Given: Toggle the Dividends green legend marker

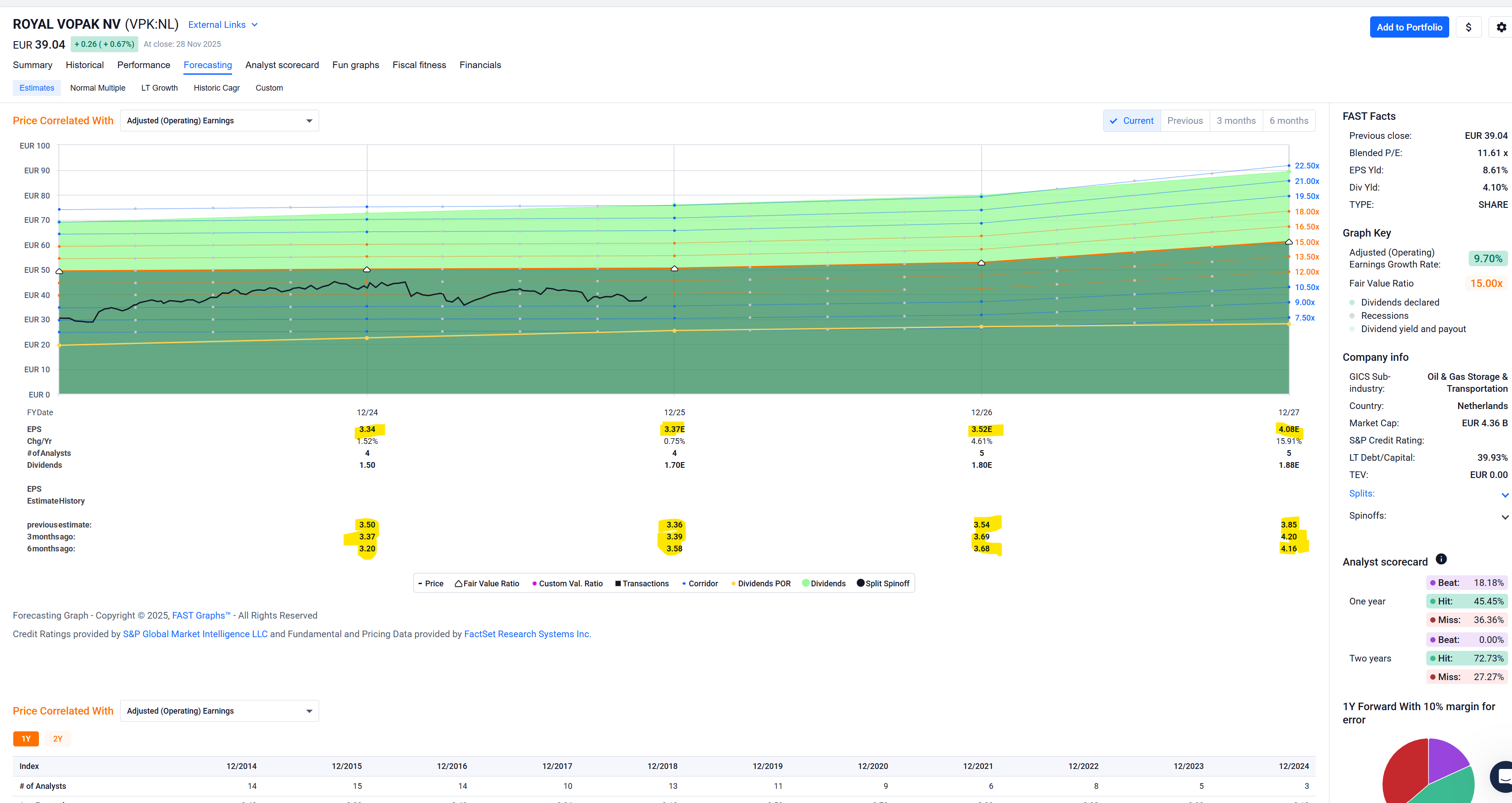Looking at the screenshot, I should tap(806, 583).
